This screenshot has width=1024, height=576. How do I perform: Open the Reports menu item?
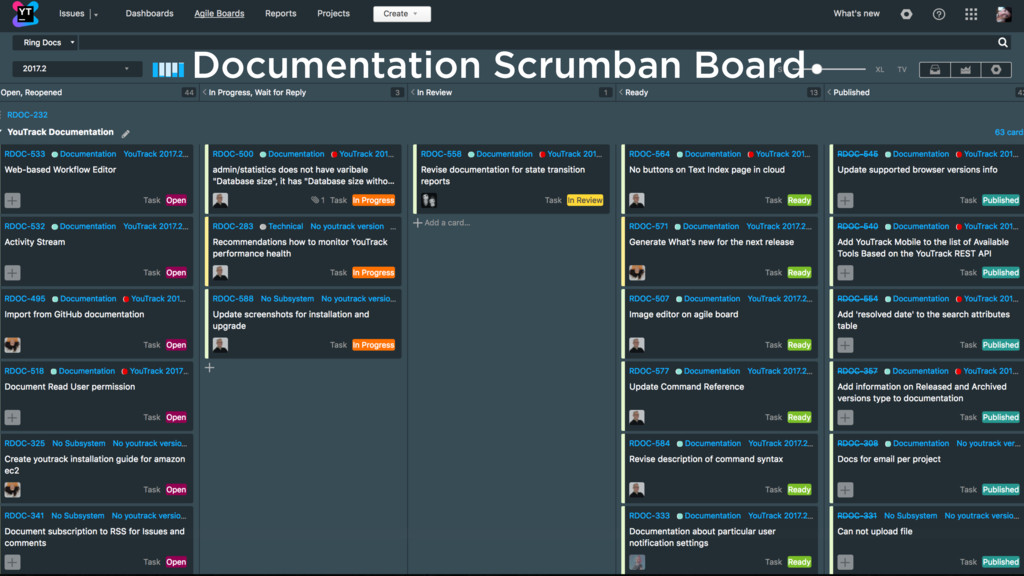[x=281, y=14]
